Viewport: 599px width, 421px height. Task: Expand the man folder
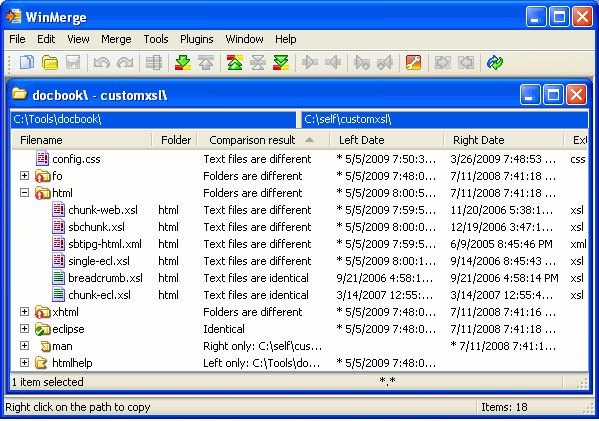click(24, 345)
